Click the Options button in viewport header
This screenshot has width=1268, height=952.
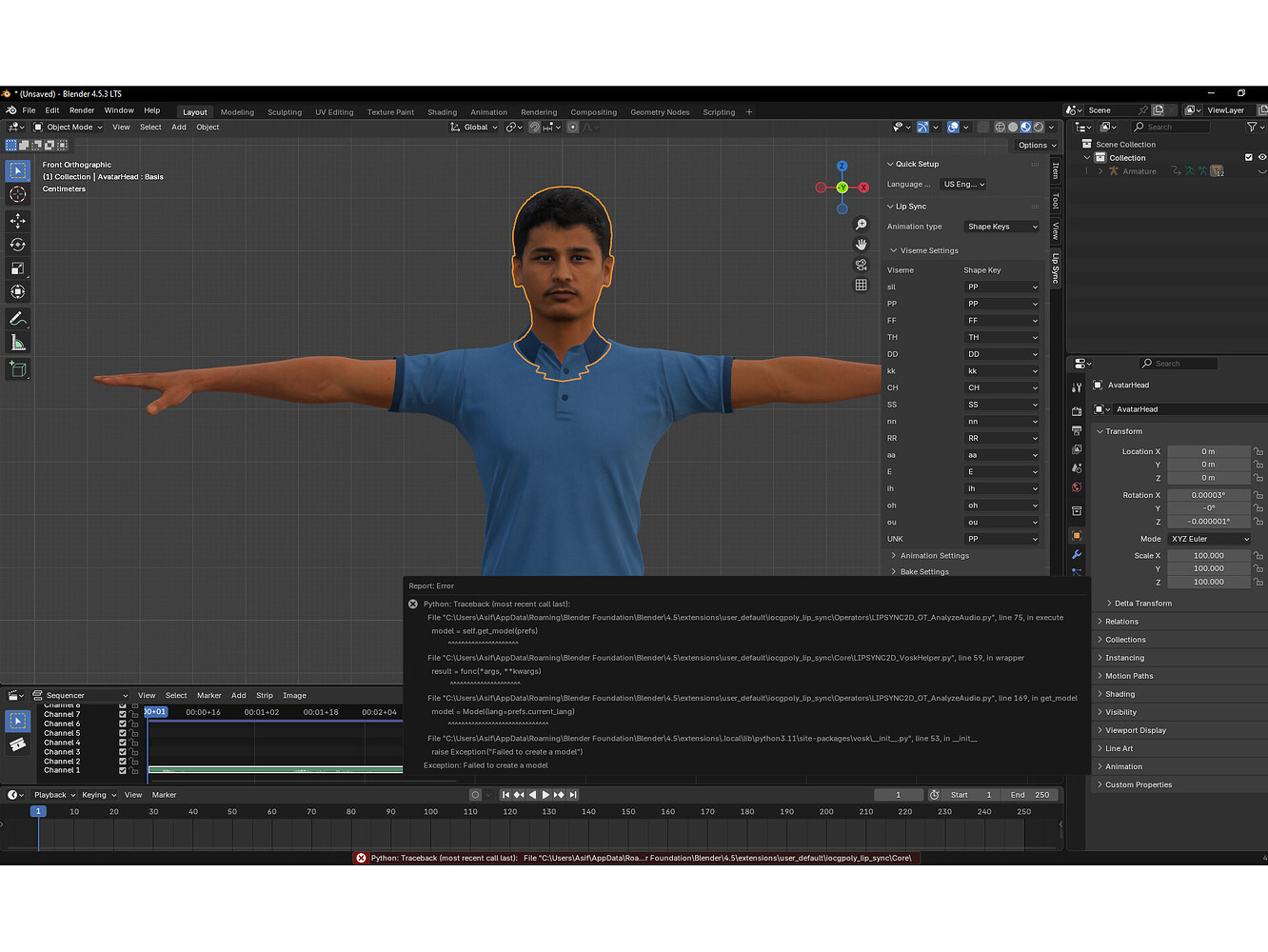(1037, 145)
